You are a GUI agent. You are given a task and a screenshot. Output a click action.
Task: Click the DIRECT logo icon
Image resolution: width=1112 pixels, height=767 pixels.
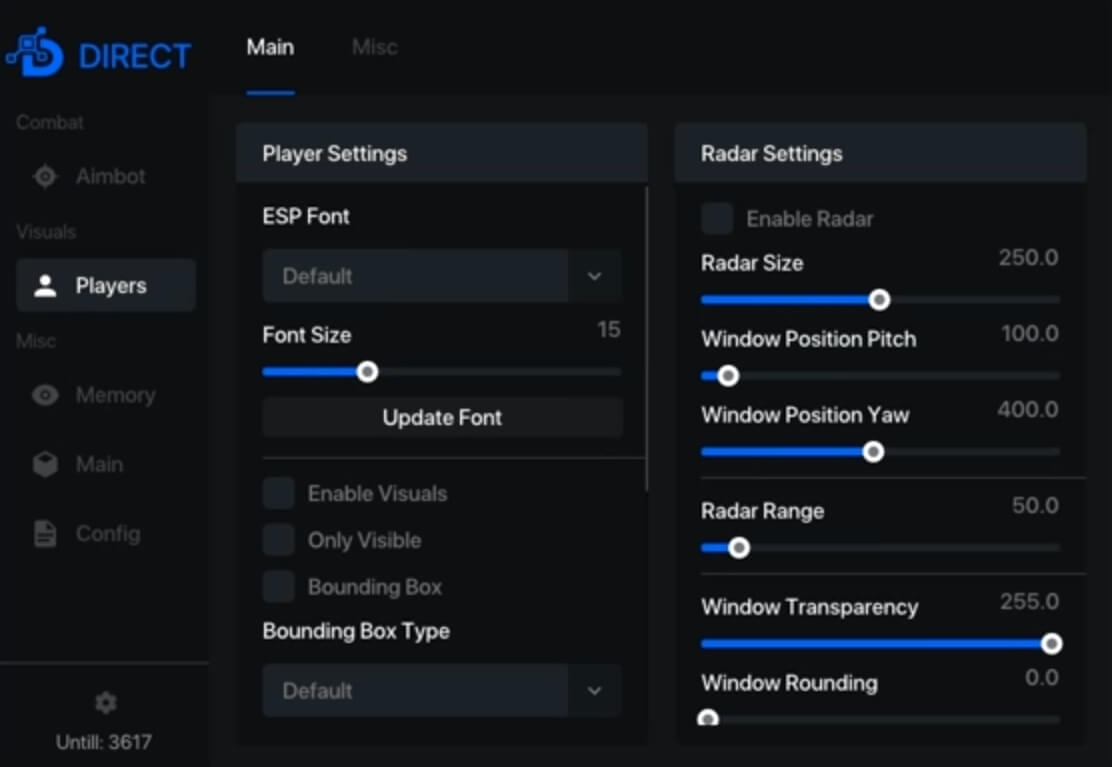(x=34, y=54)
